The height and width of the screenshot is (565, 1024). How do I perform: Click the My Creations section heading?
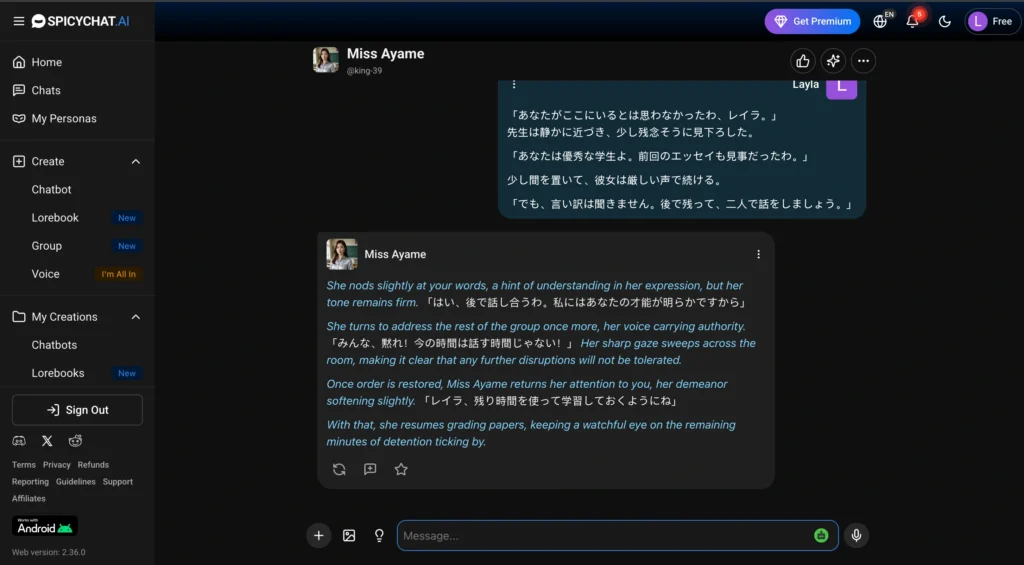click(64, 317)
